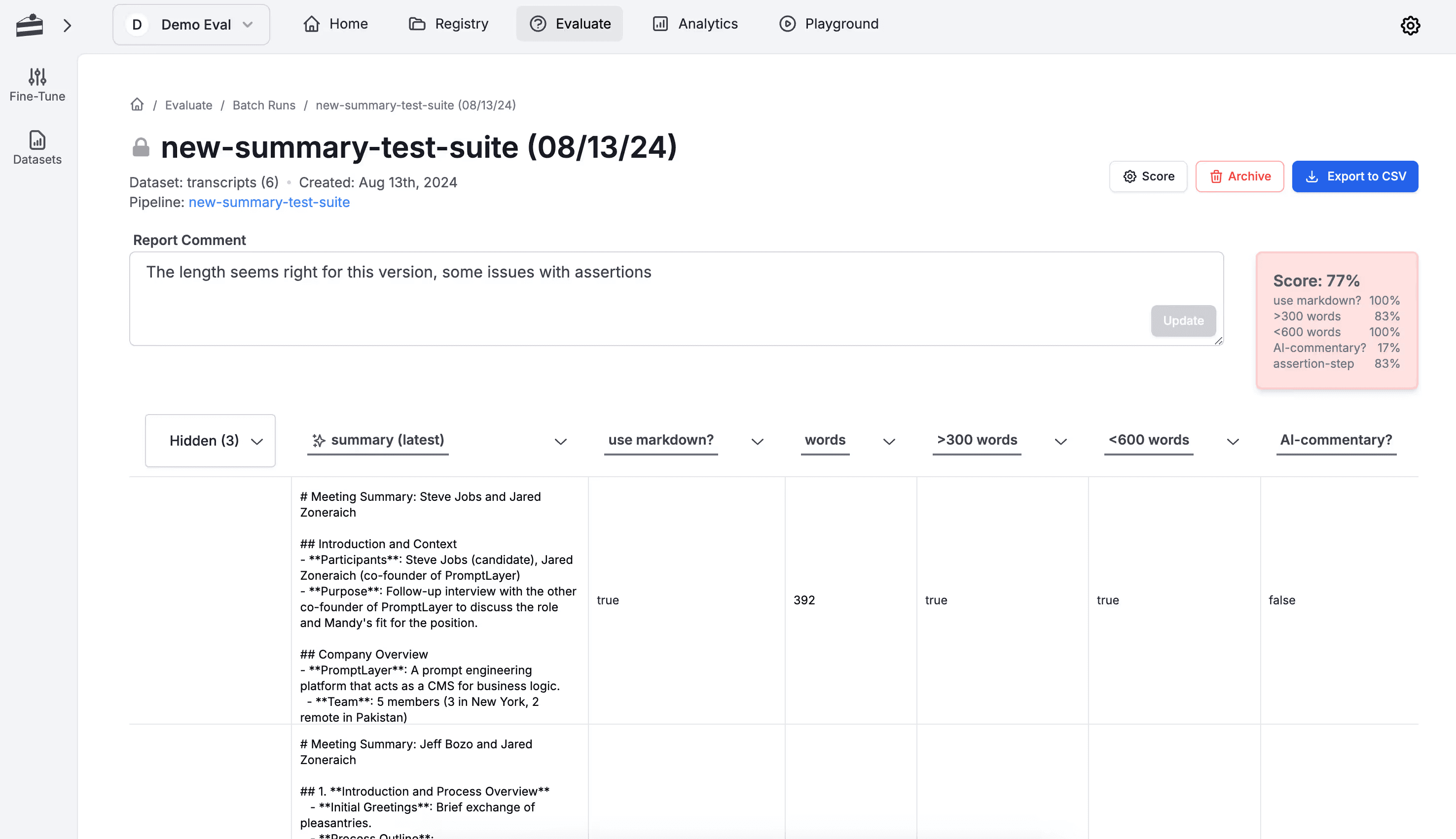
Task: Open the Registry tab
Action: click(448, 24)
